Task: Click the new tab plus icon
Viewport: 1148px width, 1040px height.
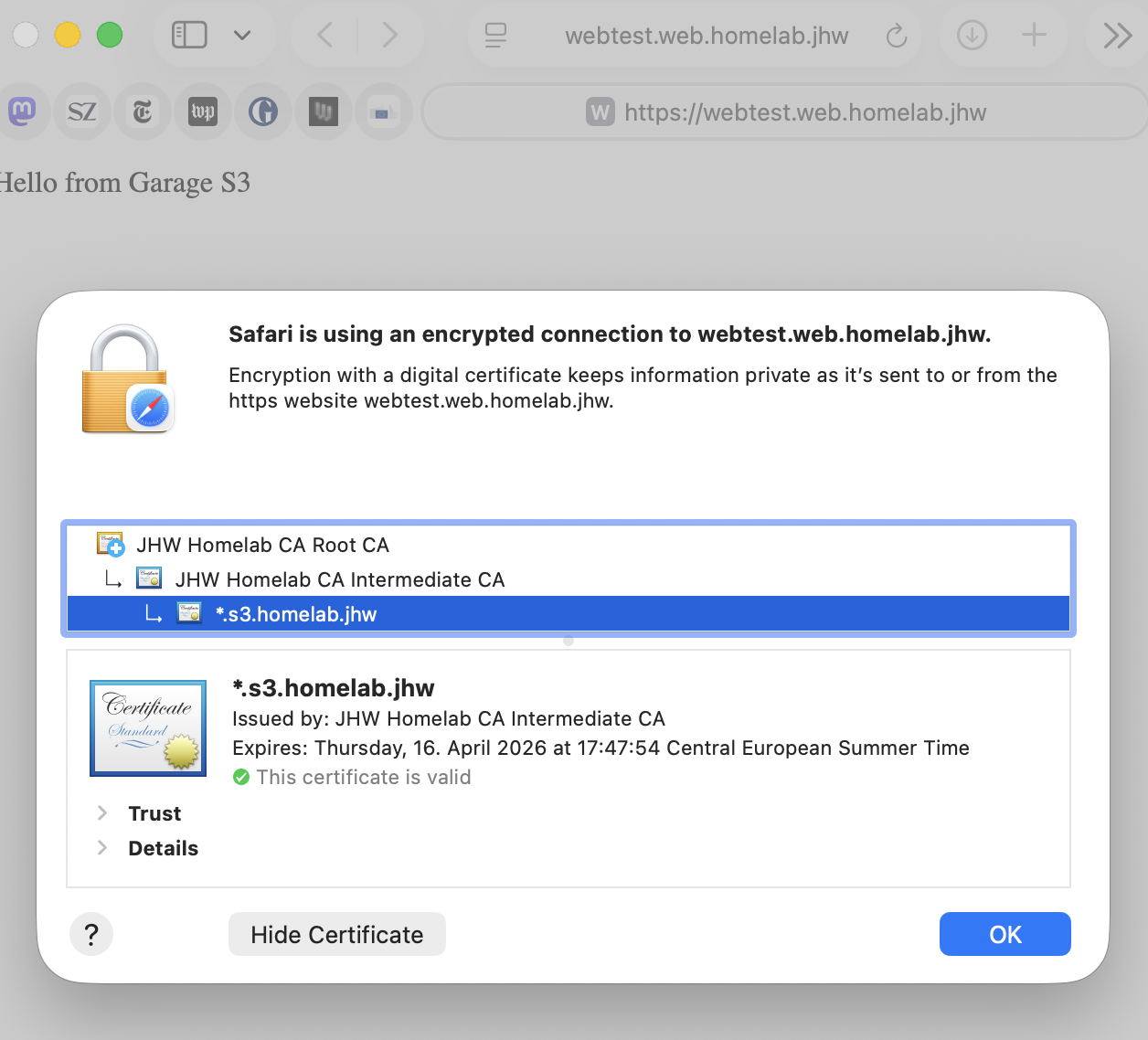Action: click(x=1034, y=36)
